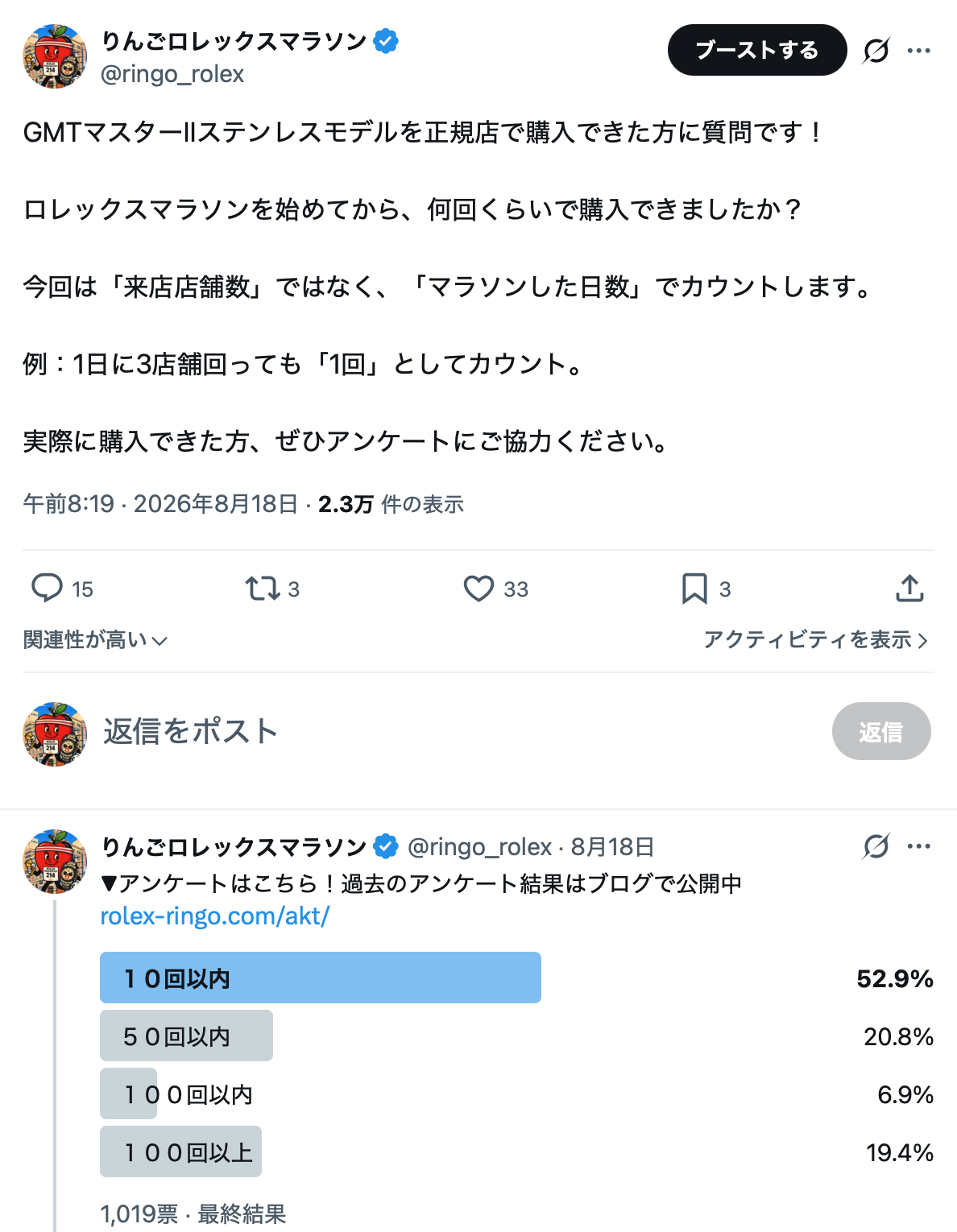
Task: Click the share upload icon
Action: [909, 589]
